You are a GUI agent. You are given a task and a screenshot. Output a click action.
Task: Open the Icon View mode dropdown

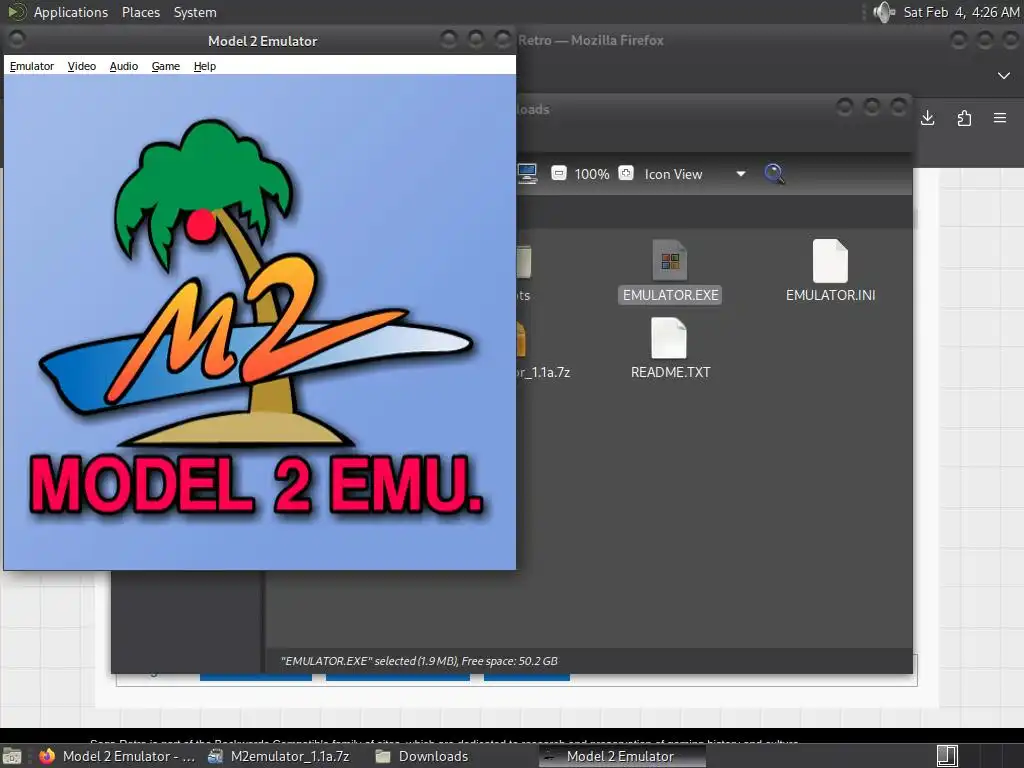coord(695,174)
